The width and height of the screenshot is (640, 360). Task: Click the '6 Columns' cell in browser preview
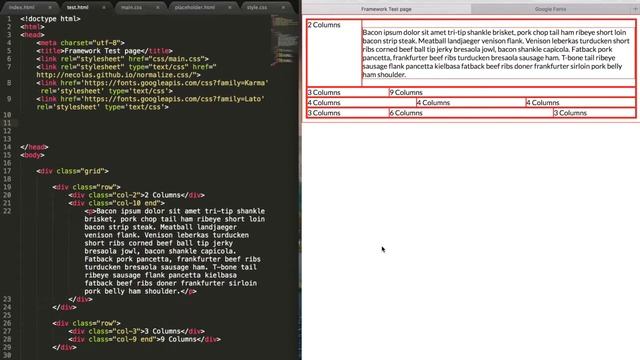tap(471, 113)
